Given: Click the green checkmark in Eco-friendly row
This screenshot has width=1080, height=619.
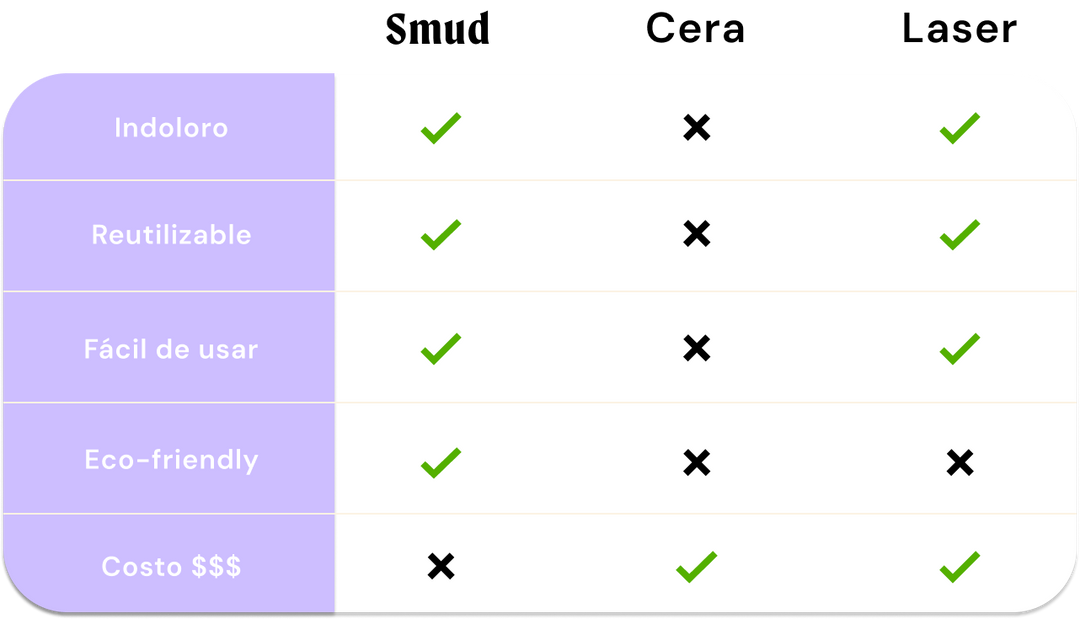Looking at the screenshot, I should tap(440, 462).
